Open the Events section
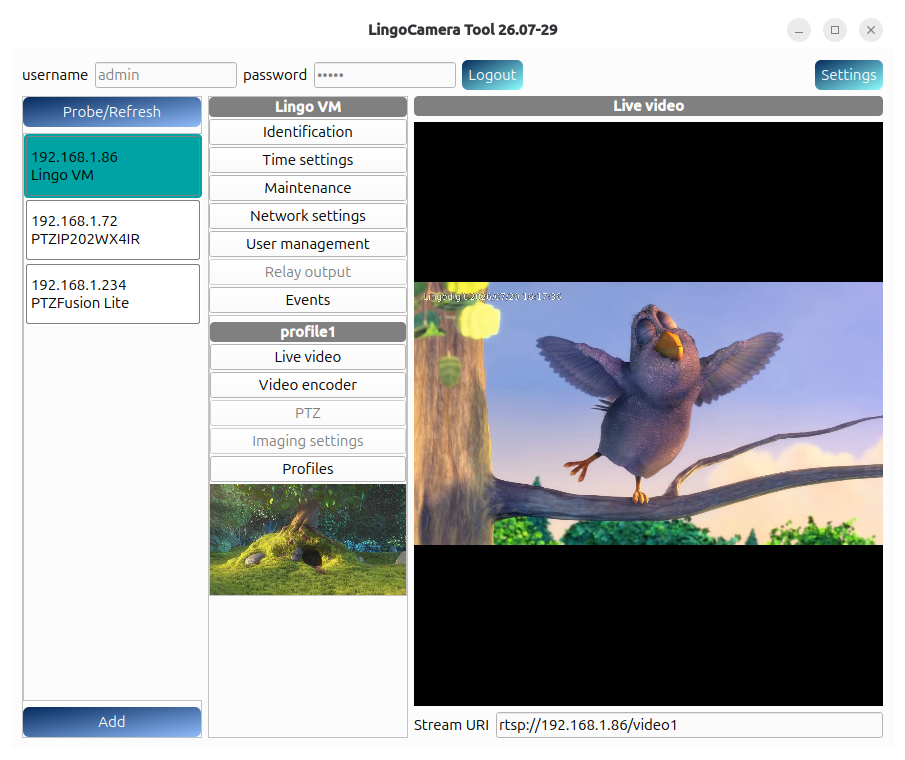 tap(308, 300)
